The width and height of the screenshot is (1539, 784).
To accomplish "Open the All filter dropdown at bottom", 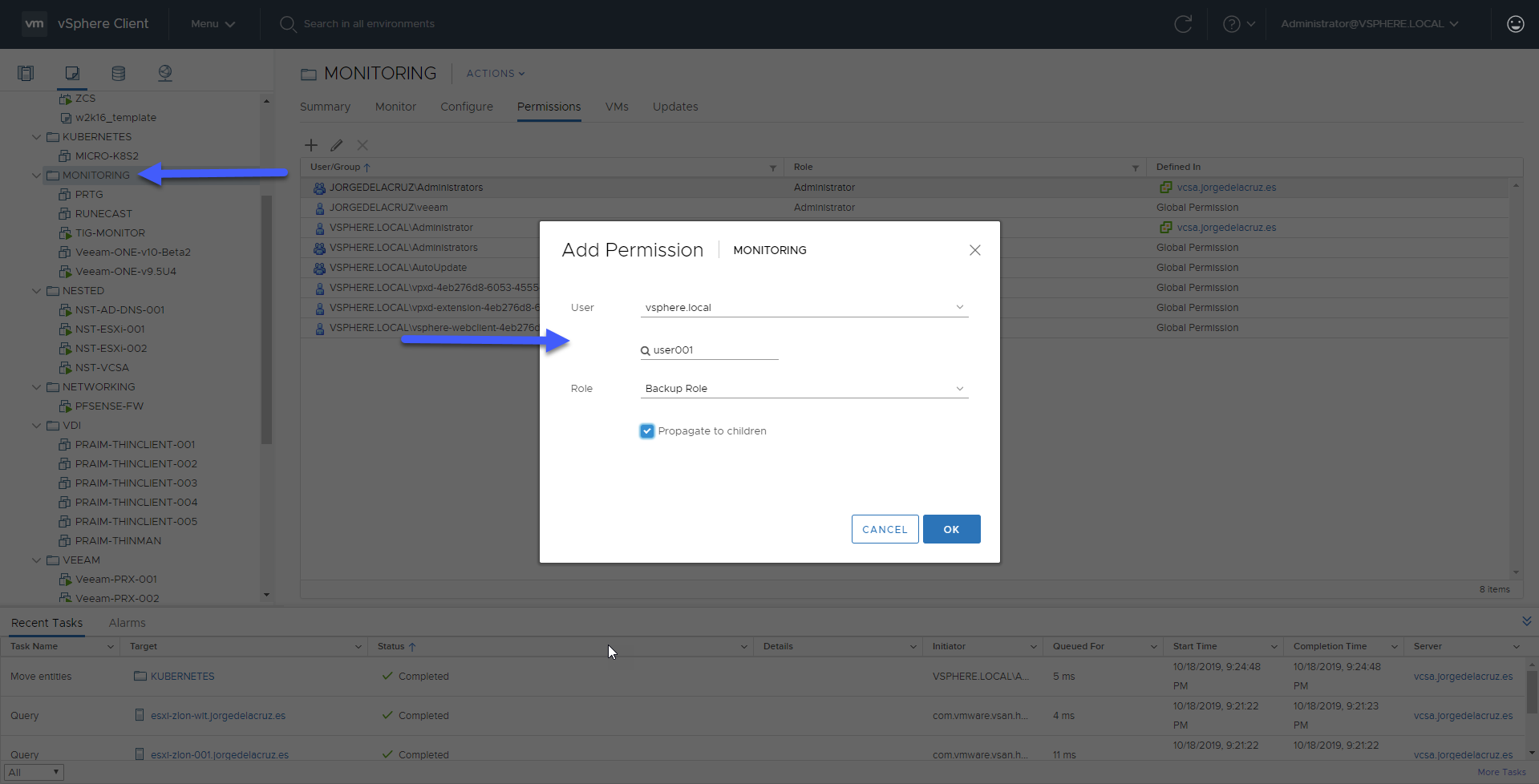I will 34,772.
